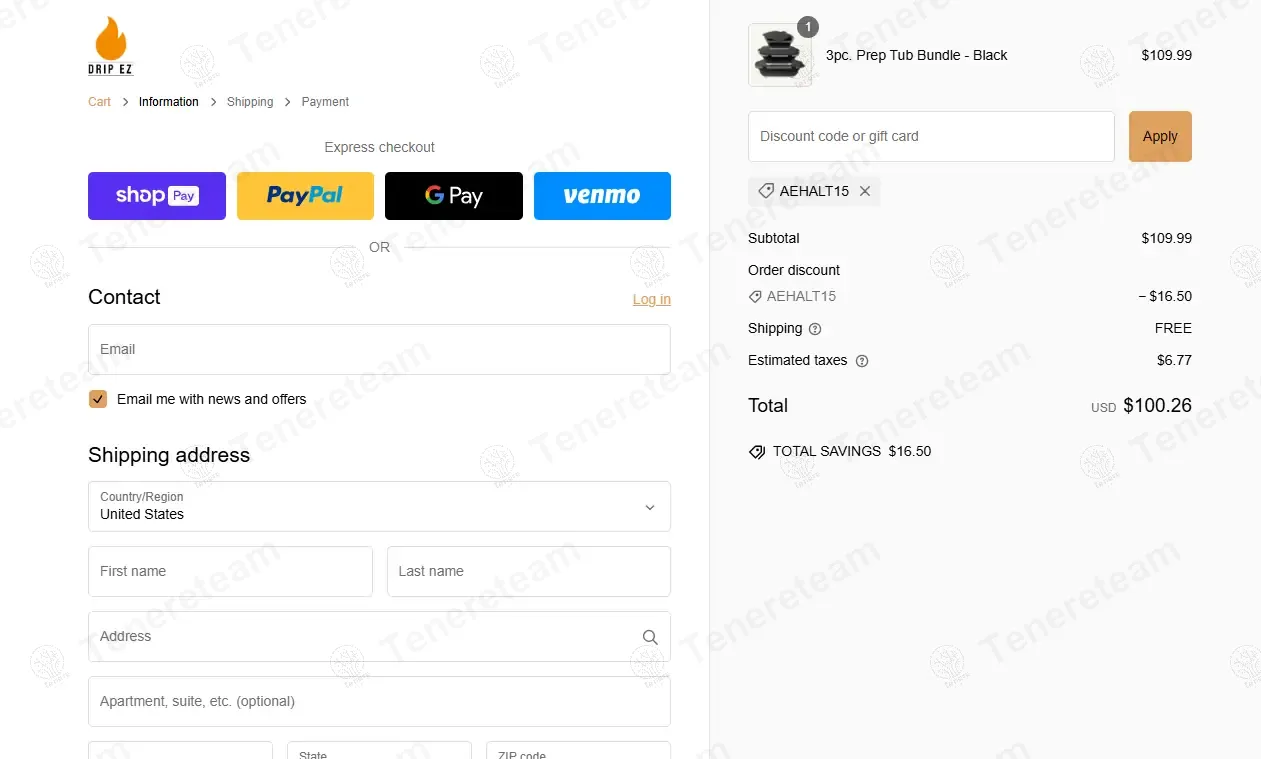Viewport: 1261px width, 759px height.
Task: Remove the AEHALT15 discount code tag
Action: pyautogui.click(x=865, y=191)
